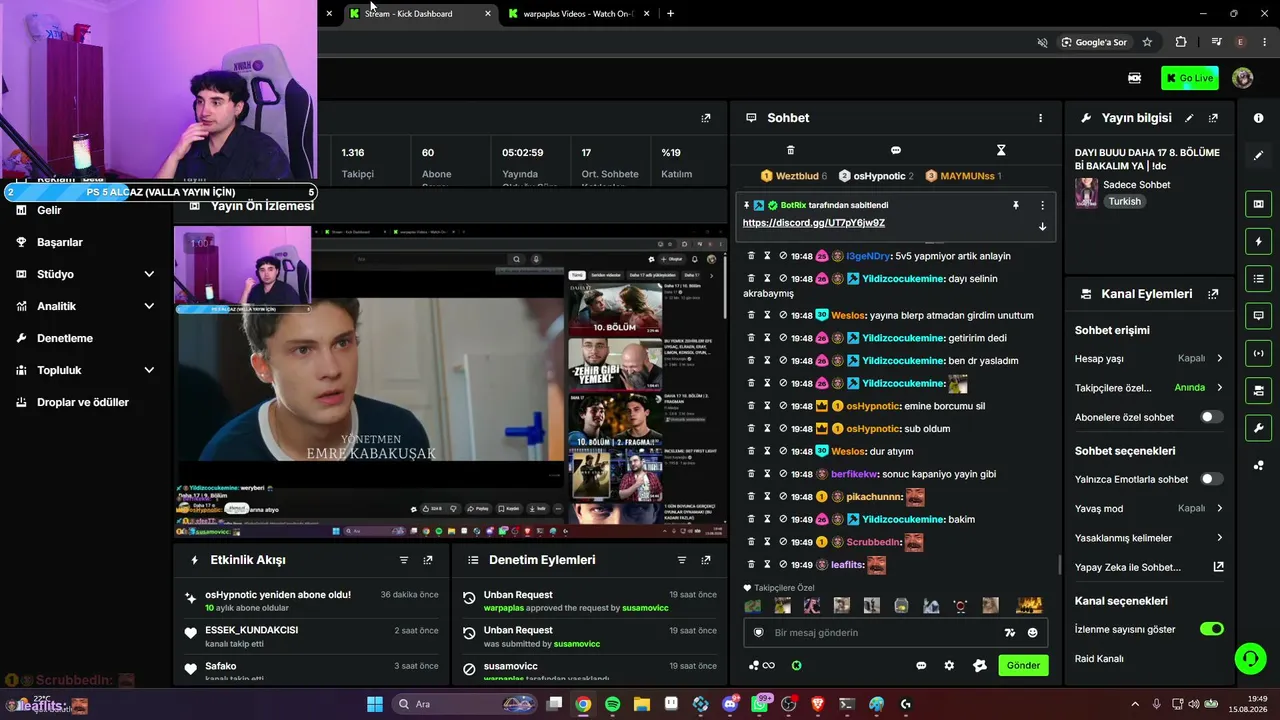This screenshot has height=720, width=1280.
Task: Open the discord.gg invite link
Action: click(814, 223)
